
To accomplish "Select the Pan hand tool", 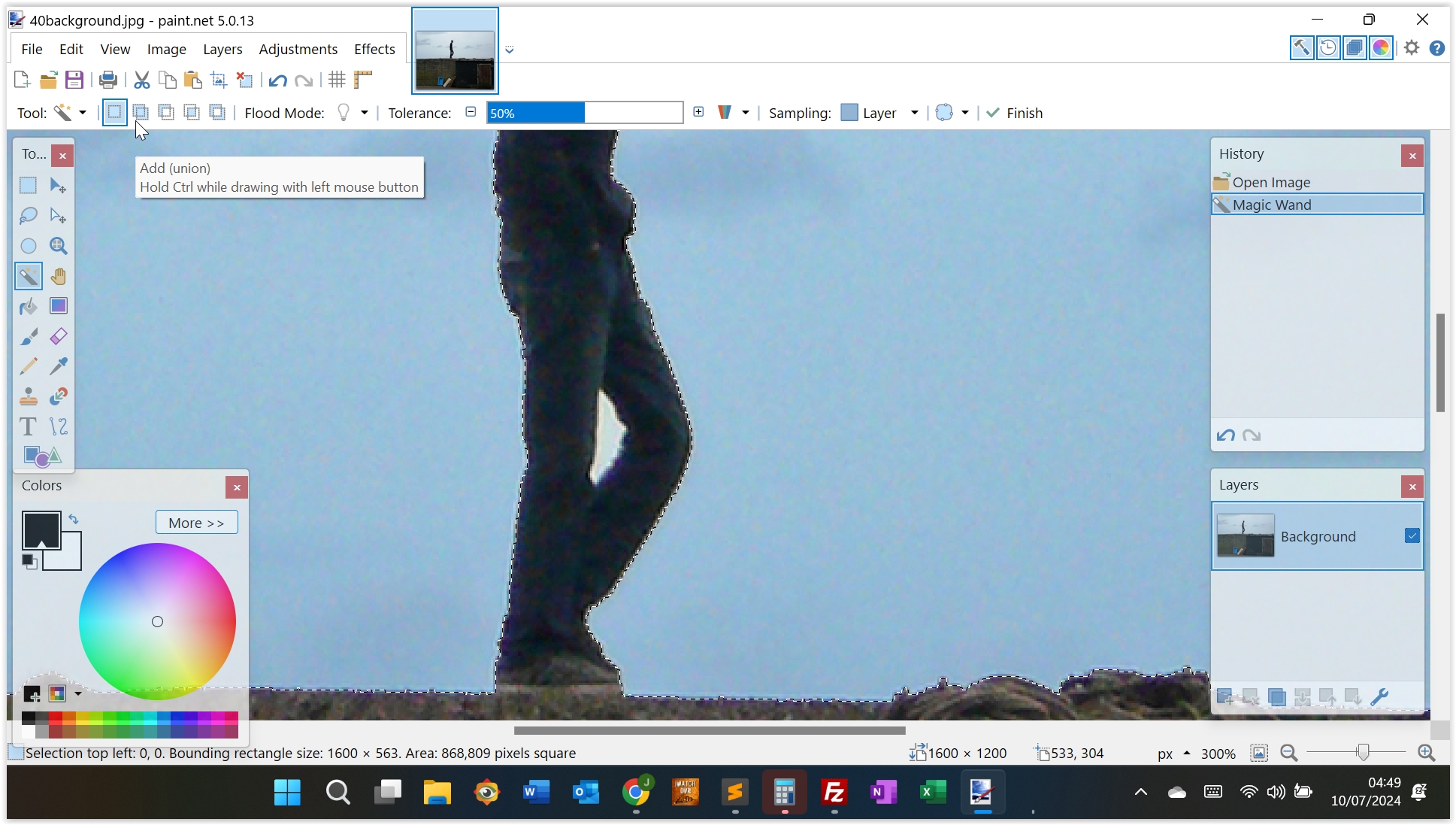I will pyautogui.click(x=58, y=276).
